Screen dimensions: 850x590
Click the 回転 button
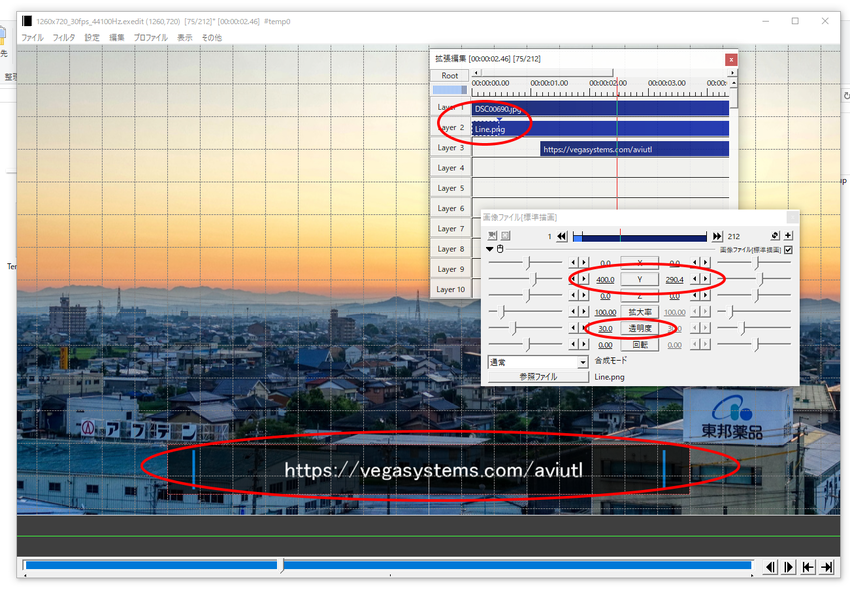pos(640,344)
